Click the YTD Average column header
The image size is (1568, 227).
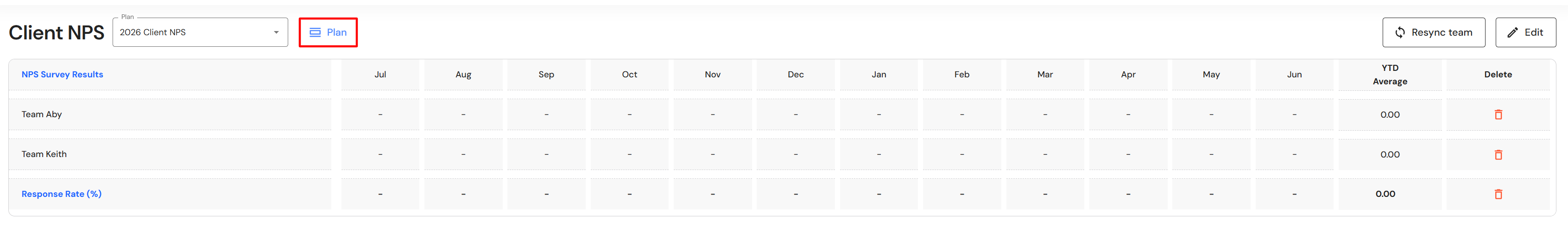click(x=1390, y=74)
